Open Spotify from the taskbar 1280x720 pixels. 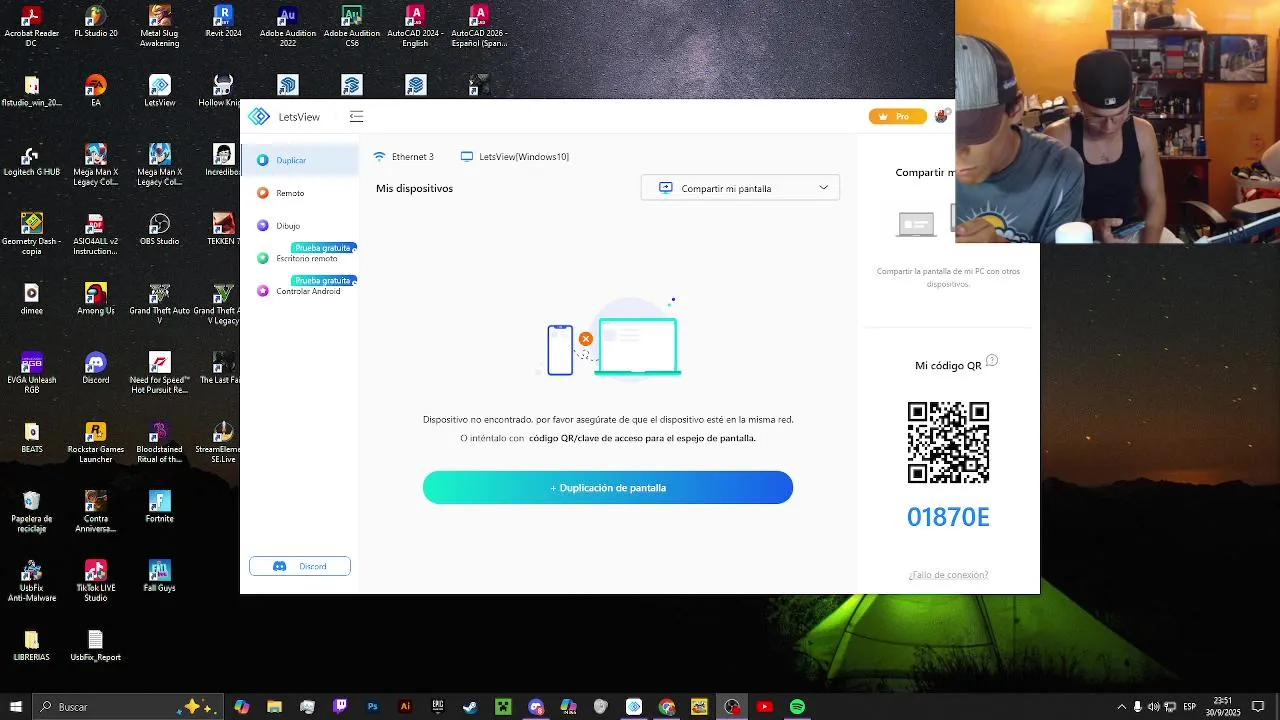[797, 707]
